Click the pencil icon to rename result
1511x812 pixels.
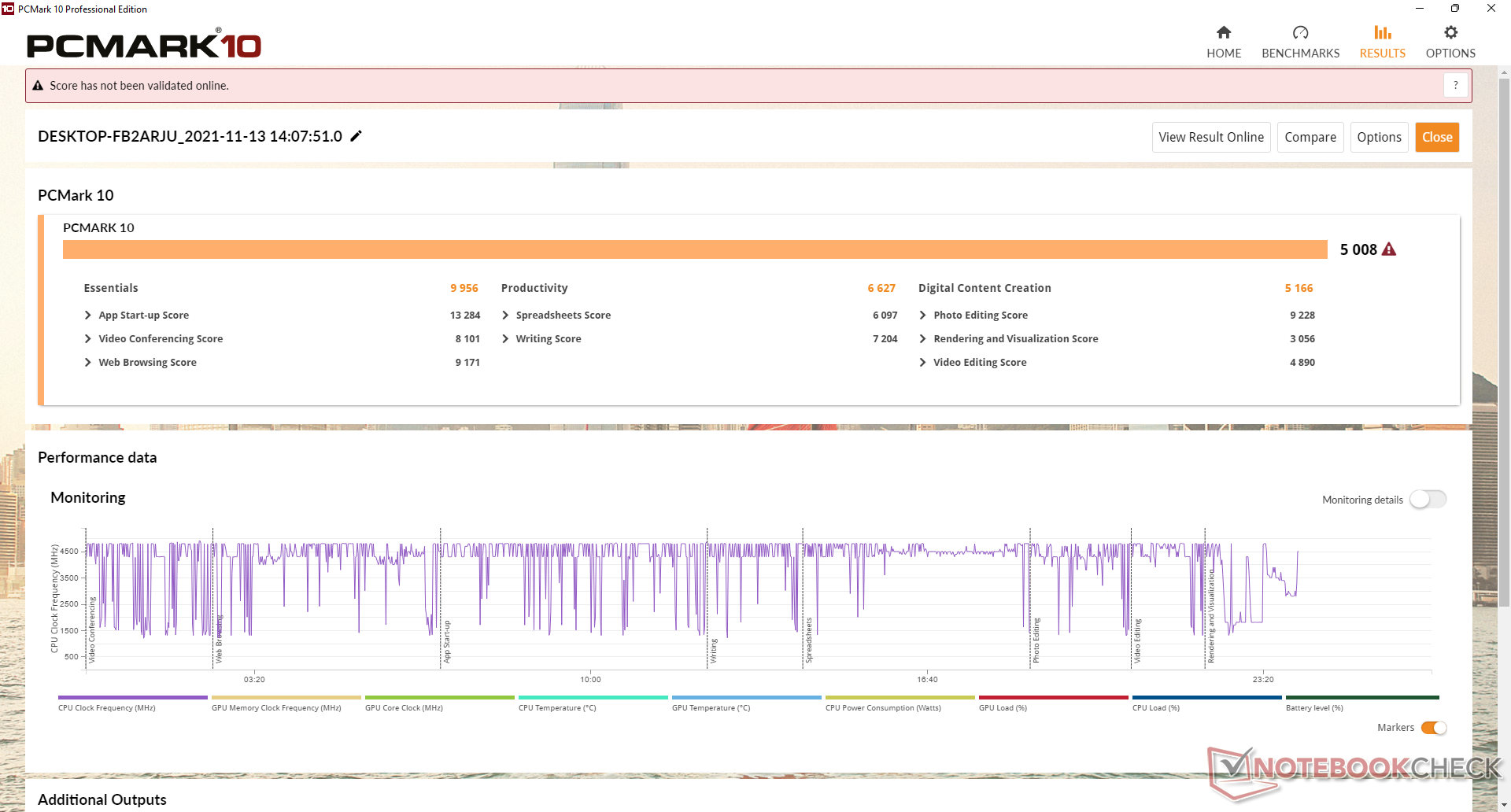click(357, 136)
